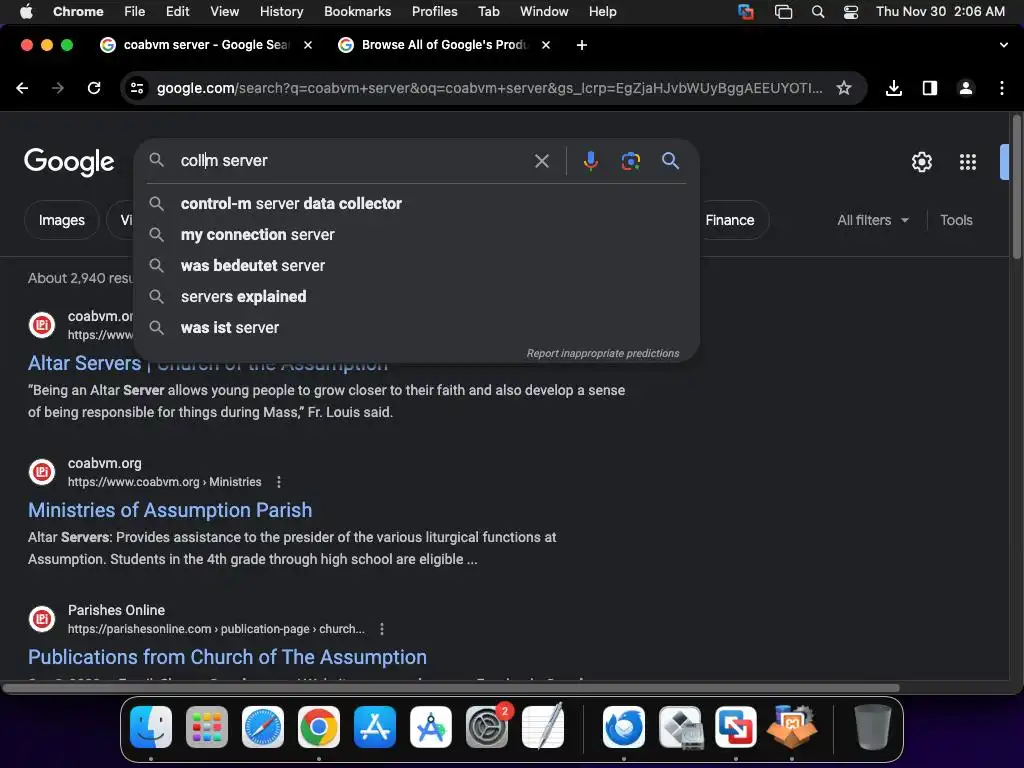The image size is (1024, 768).
Task: Go back to previous page
Action: click(x=22, y=88)
